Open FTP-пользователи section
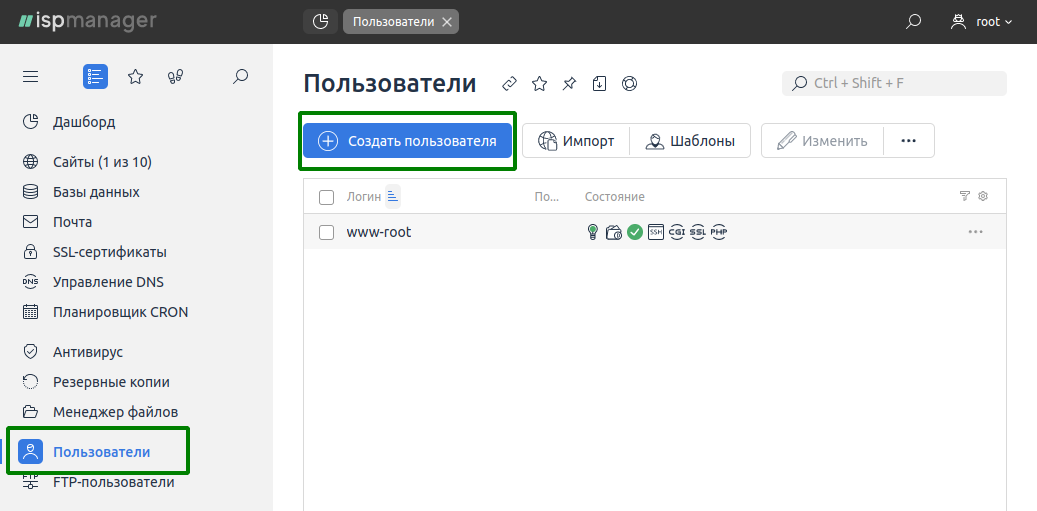Image resolution: width=1037 pixels, height=511 pixels. coord(114,483)
